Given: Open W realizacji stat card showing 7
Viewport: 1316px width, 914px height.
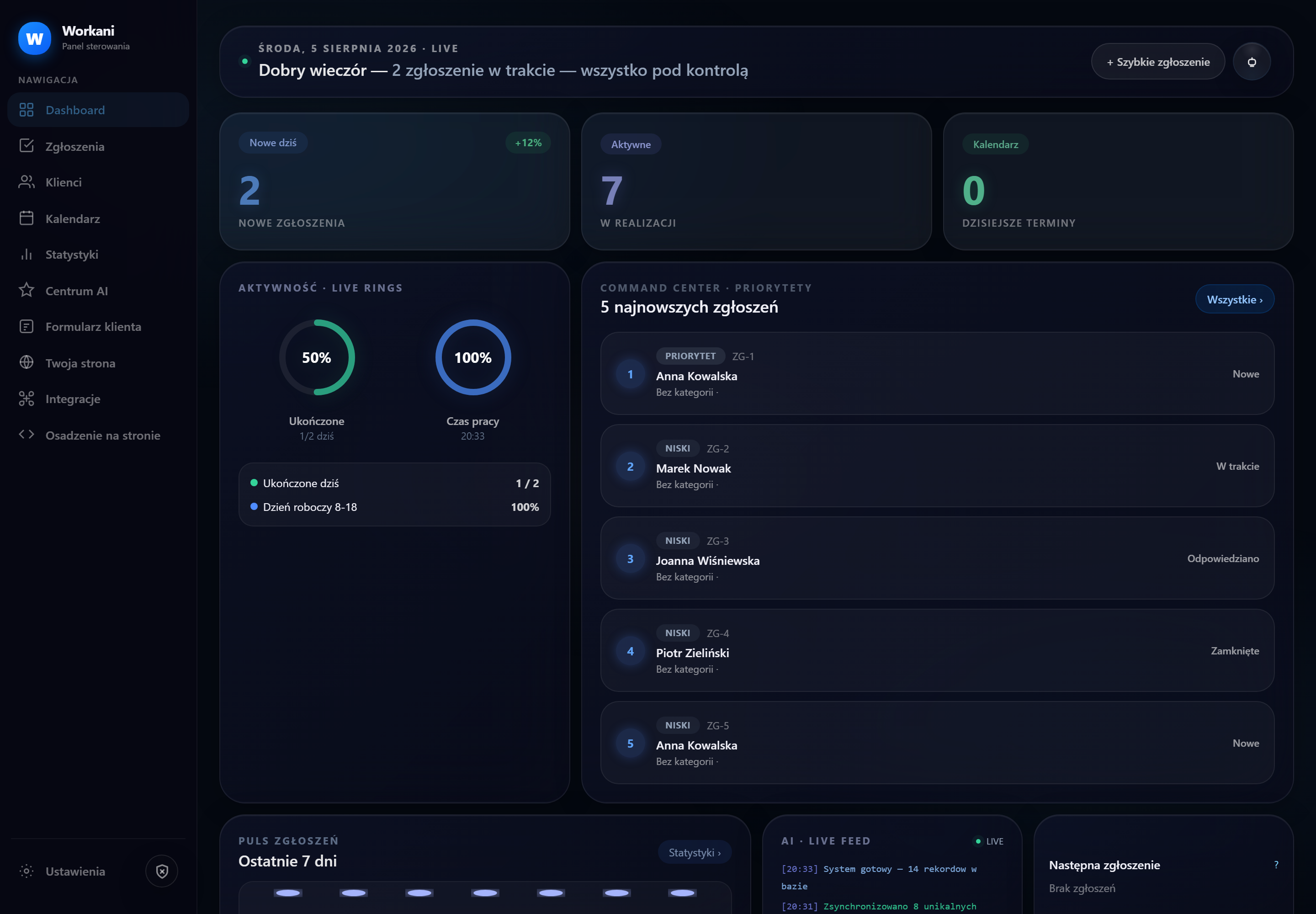Looking at the screenshot, I should 756,181.
